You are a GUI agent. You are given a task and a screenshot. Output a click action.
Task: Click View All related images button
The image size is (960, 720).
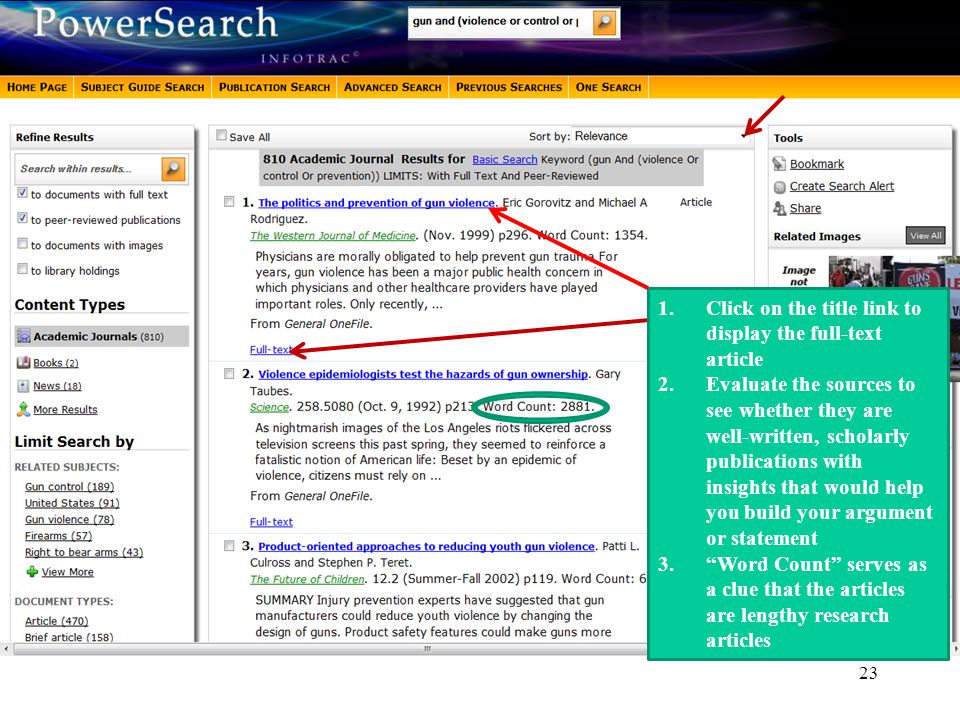(x=925, y=236)
